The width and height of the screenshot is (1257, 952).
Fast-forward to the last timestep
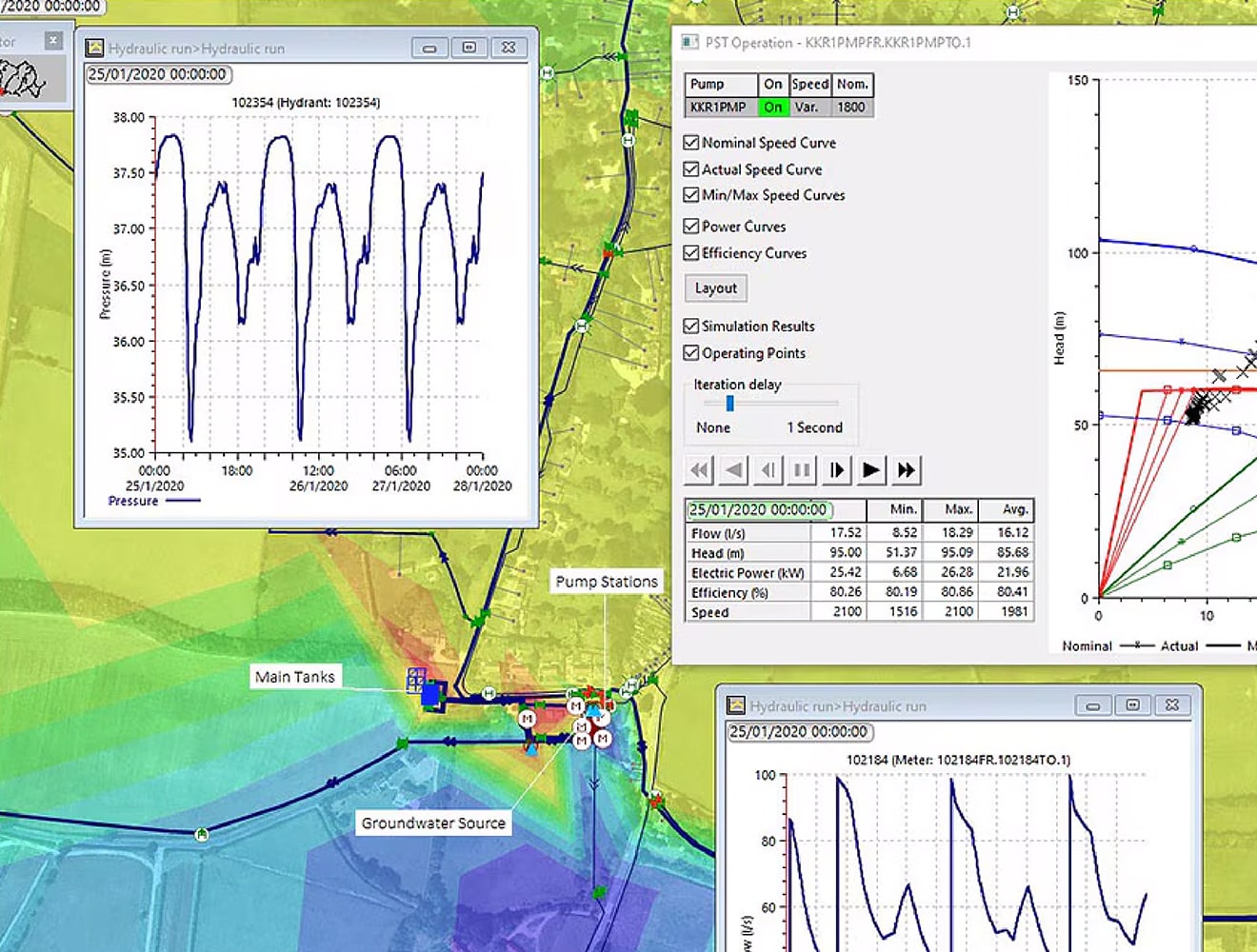[906, 469]
